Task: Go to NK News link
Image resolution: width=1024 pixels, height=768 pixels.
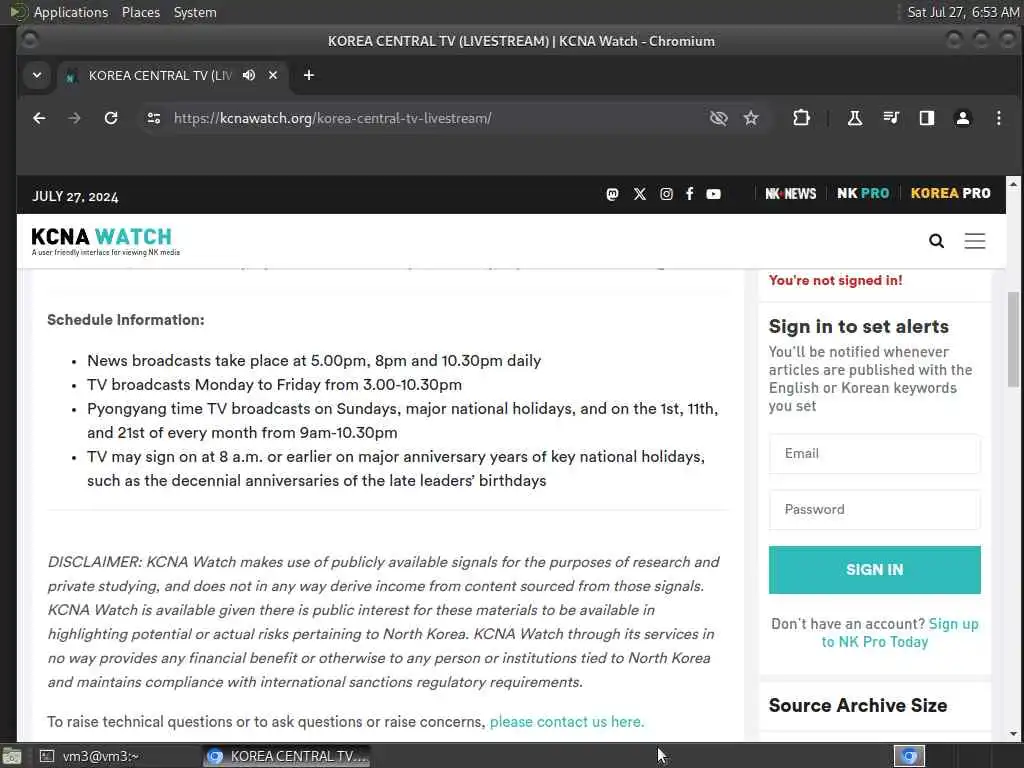Action: [x=790, y=193]
